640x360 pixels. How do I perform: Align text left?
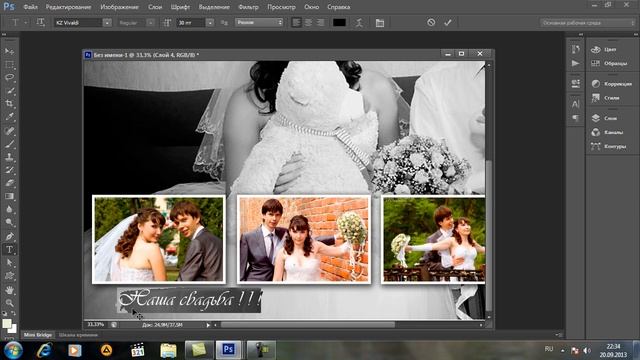(296, 22)
